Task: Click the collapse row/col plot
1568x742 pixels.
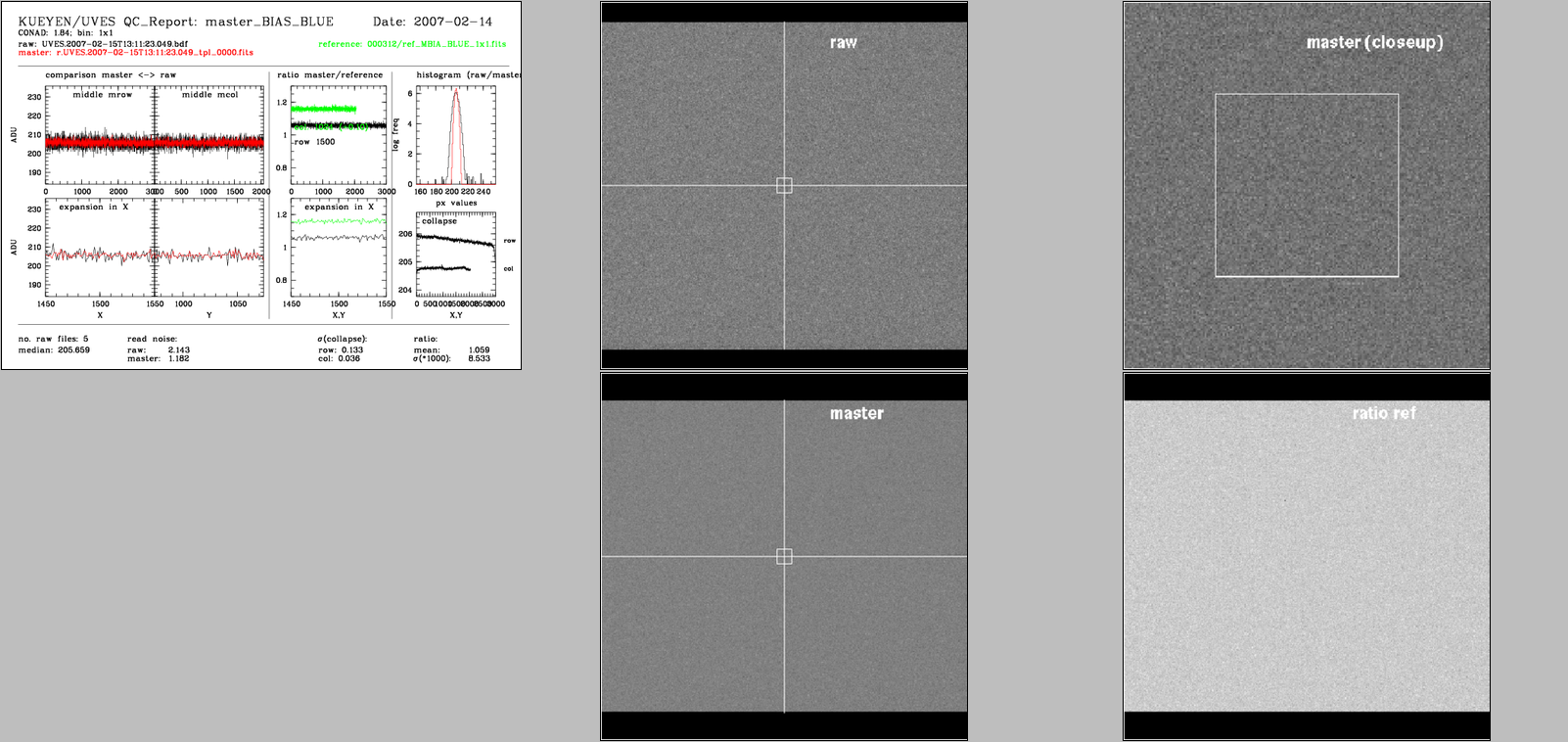Action: coord(456,255)
